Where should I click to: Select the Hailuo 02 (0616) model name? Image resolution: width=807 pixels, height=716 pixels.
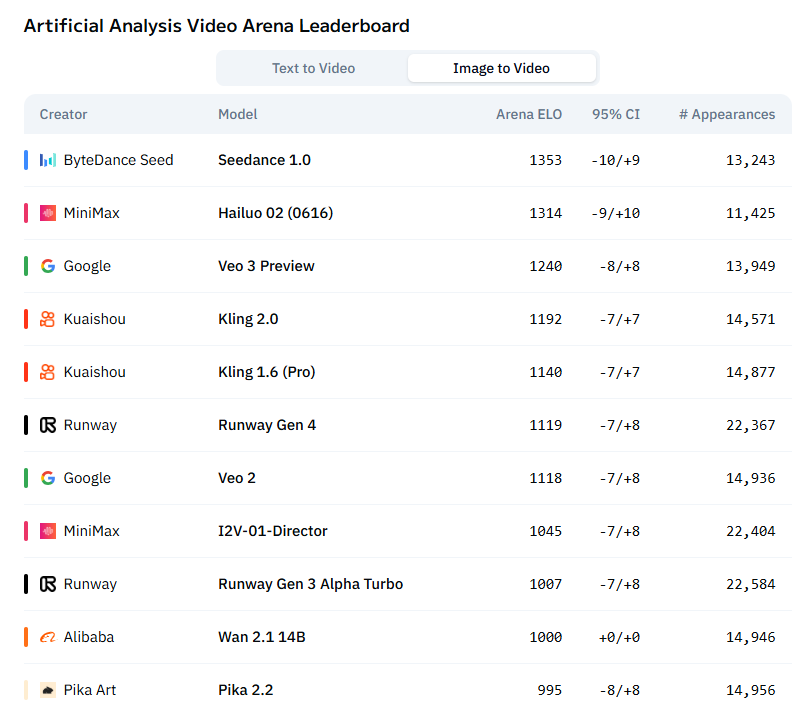pos(276,213)
